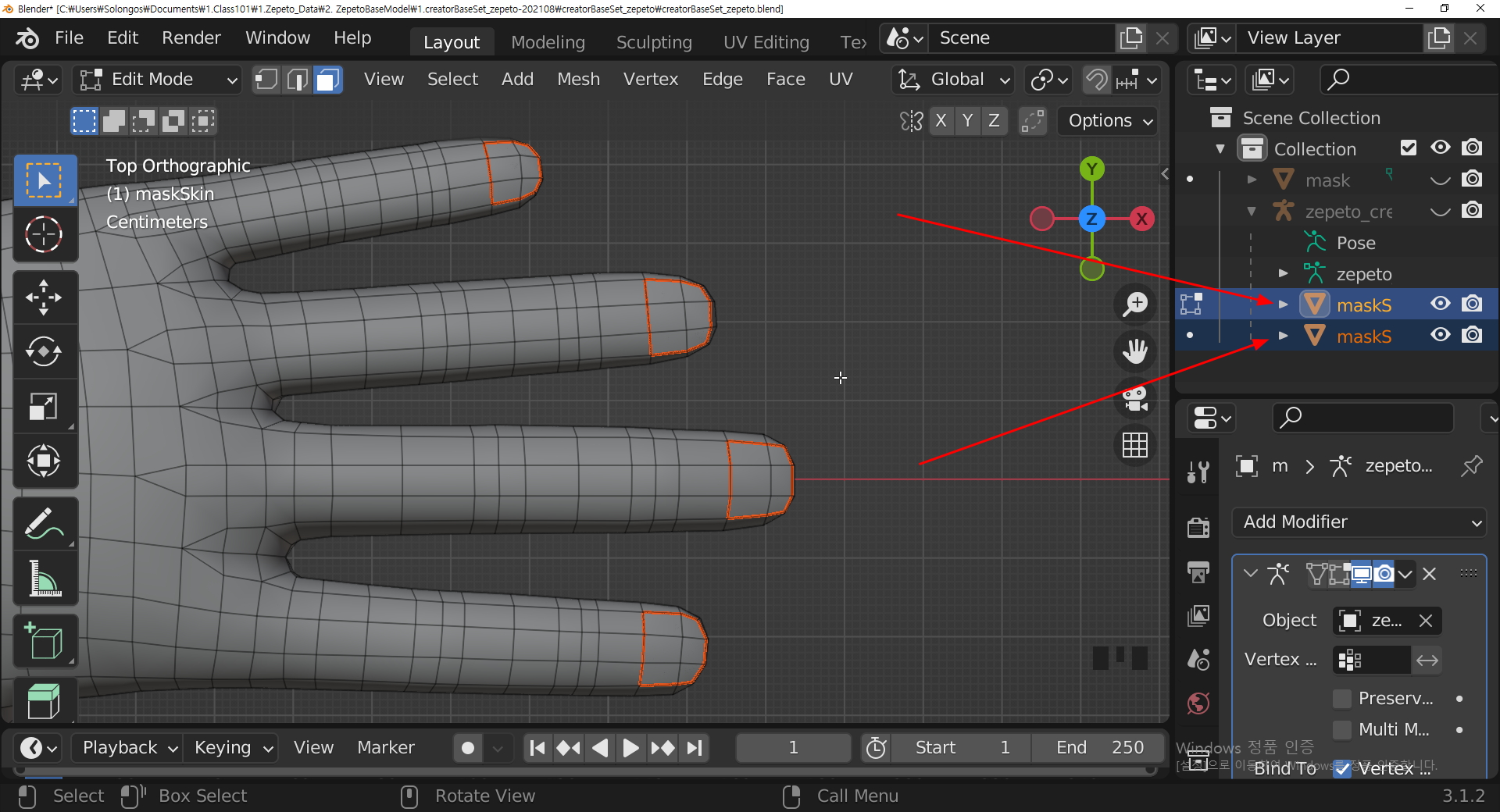Toggle visibility of zepeto_cre armature
The height and width of the screenshot is (812, 1500).
coord(1441,211)
